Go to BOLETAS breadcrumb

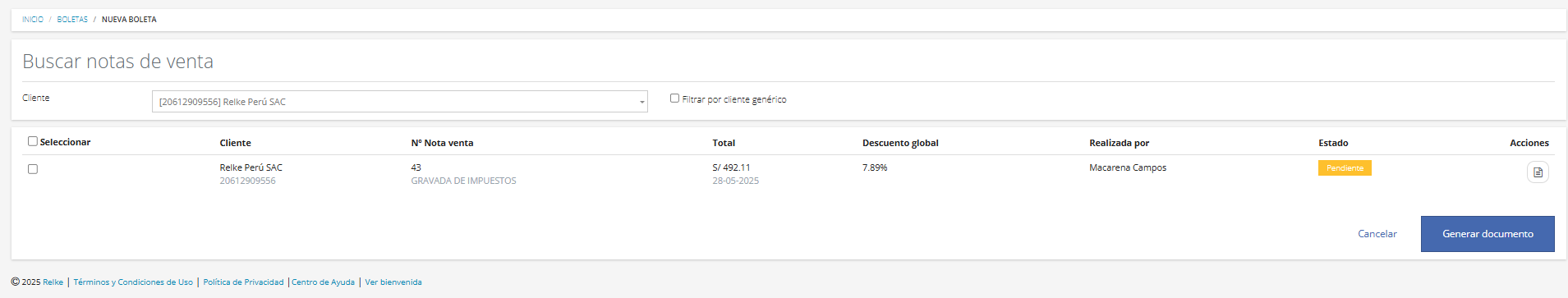pos(72,19)
